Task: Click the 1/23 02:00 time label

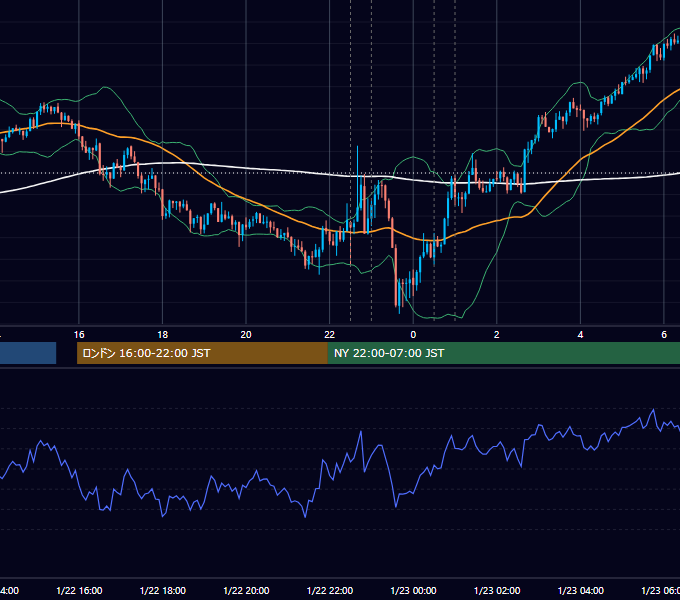Action: [x=497, y=590]
